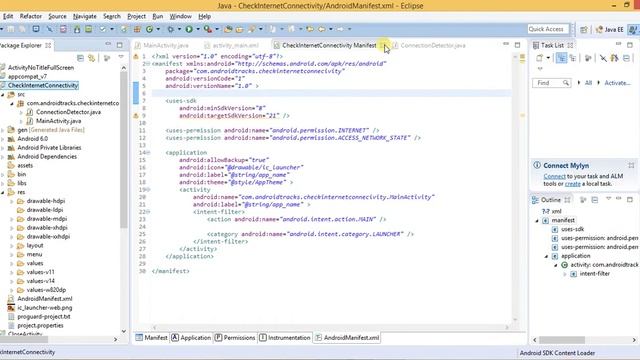Open Android Virtual Device Manager icon
Screen dimensions: 640x360
pyautogui.click(x=89, y=29)
